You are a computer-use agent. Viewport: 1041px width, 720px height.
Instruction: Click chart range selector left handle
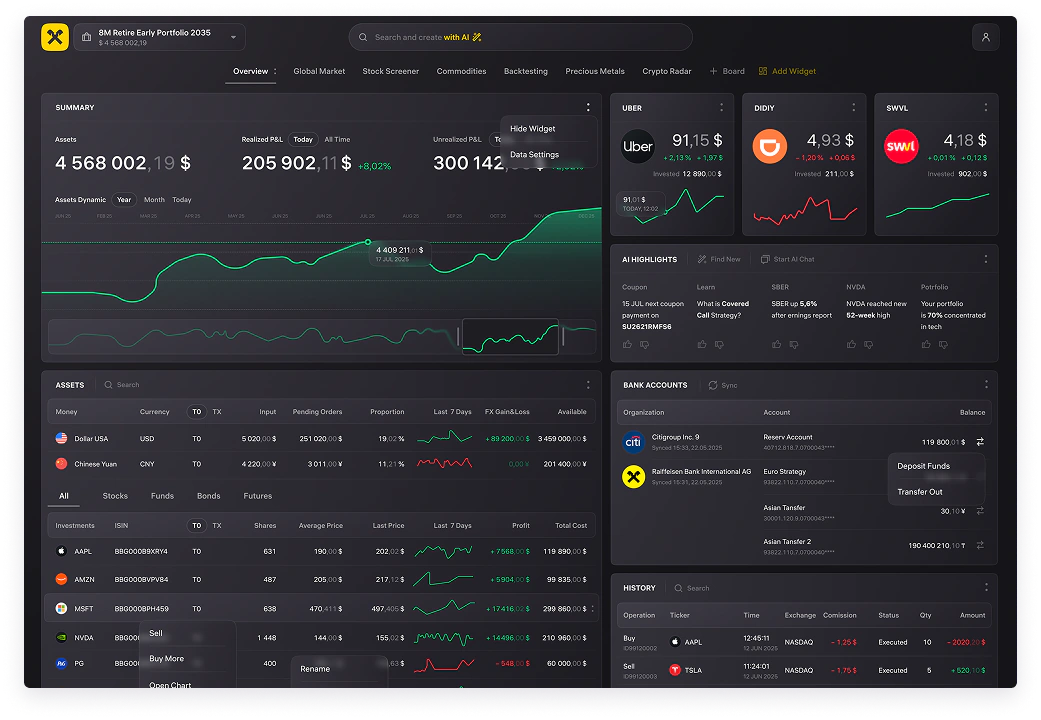(458, 336)
